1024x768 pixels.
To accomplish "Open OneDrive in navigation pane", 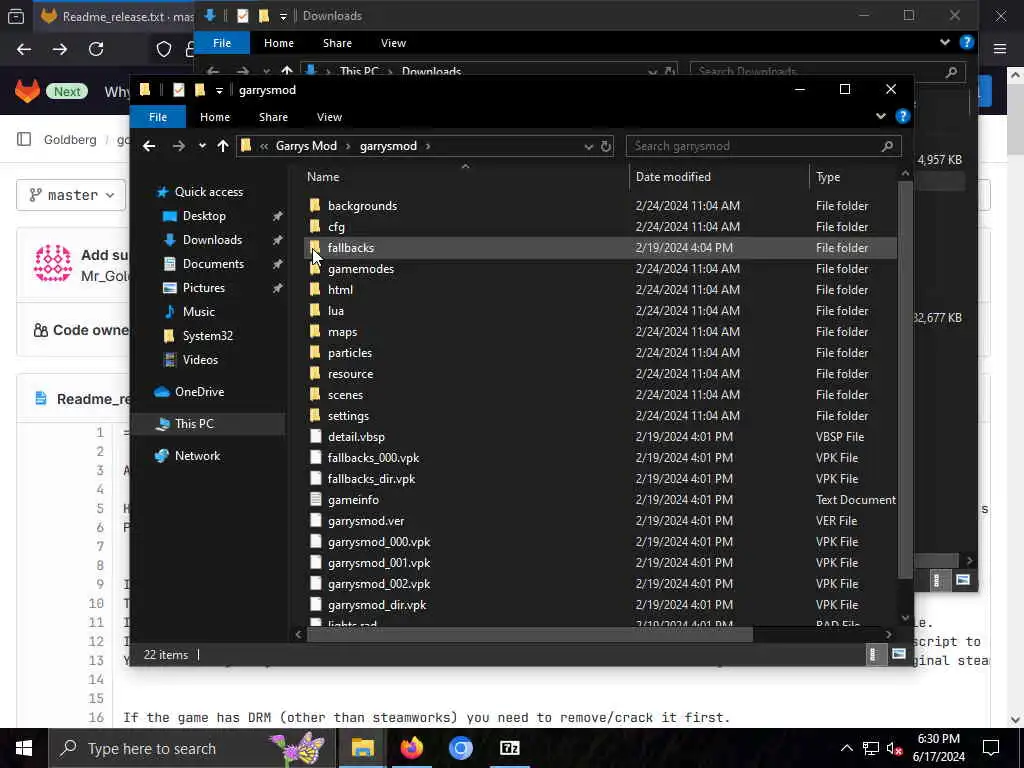I will [x=199, y=392].
